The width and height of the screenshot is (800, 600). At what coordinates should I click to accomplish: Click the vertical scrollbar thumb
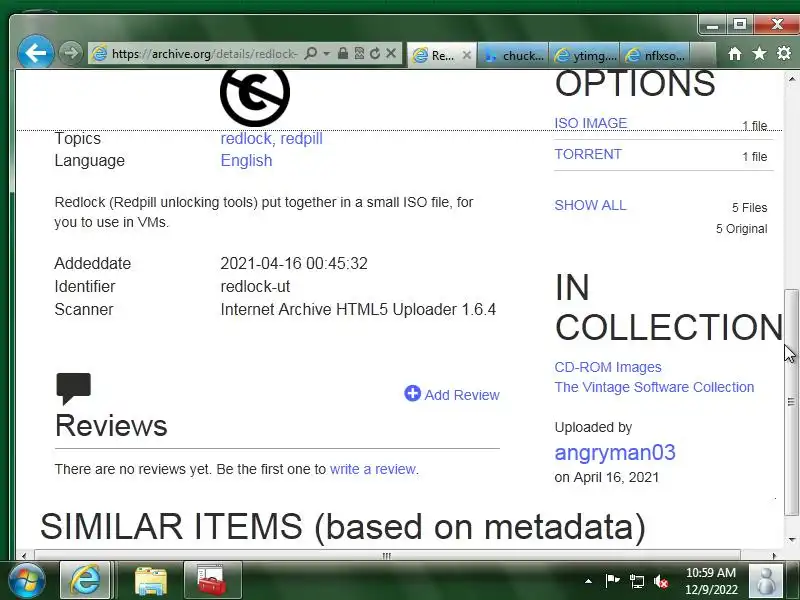(x=791, y=402)
